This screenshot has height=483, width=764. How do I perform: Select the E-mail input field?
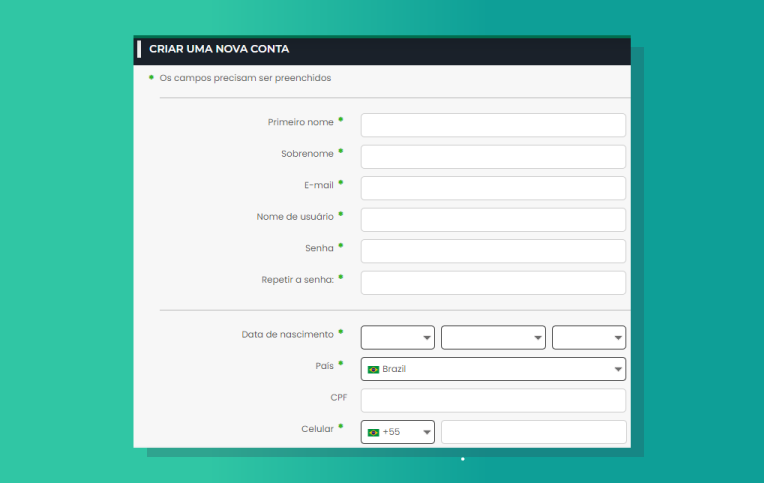click(492, 188)
